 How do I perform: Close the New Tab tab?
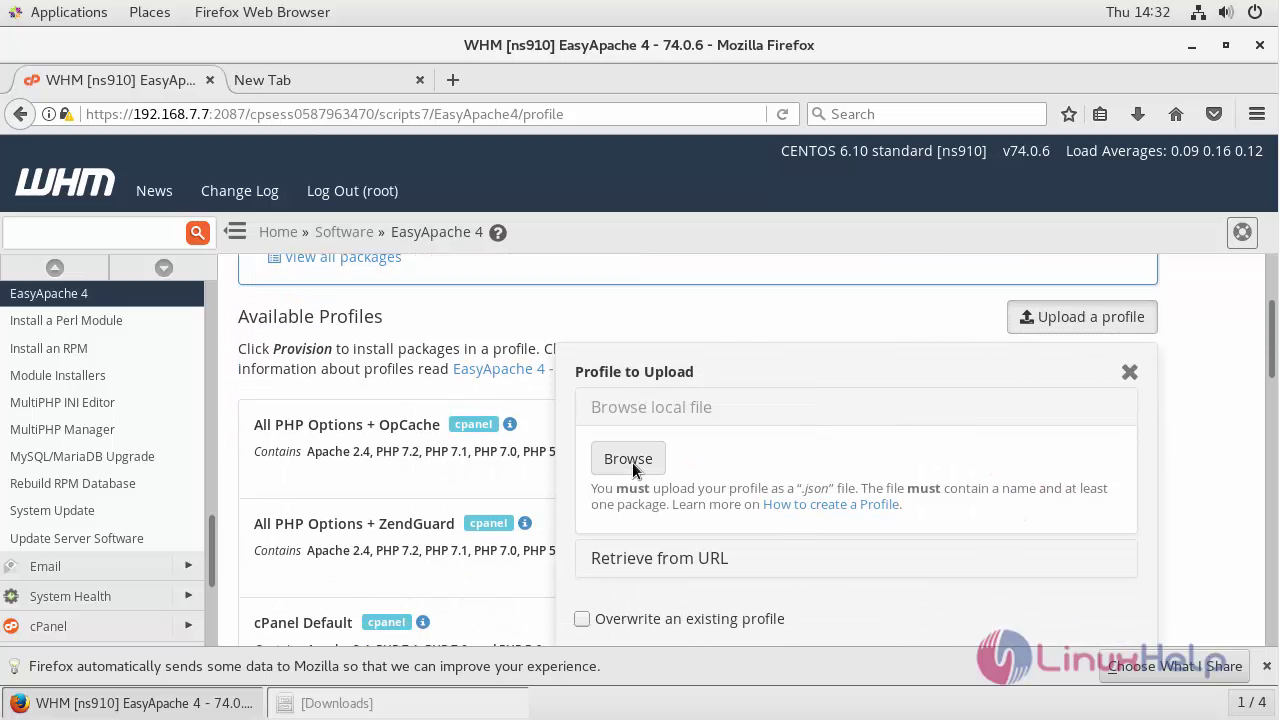point(420,80)
